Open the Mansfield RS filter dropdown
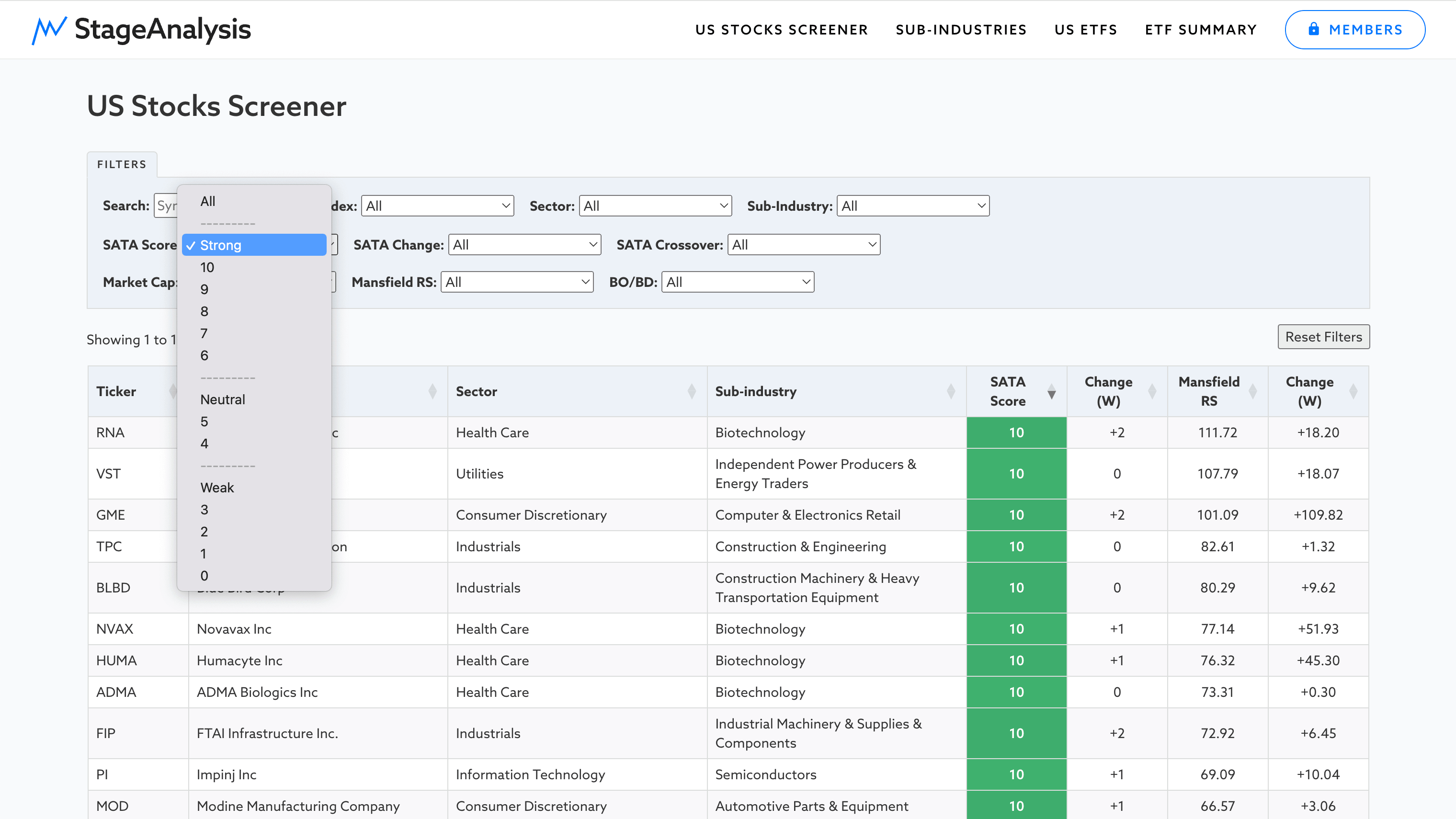Image resolution: width=1456 pixels, height=819 pixels. point(517,282)
